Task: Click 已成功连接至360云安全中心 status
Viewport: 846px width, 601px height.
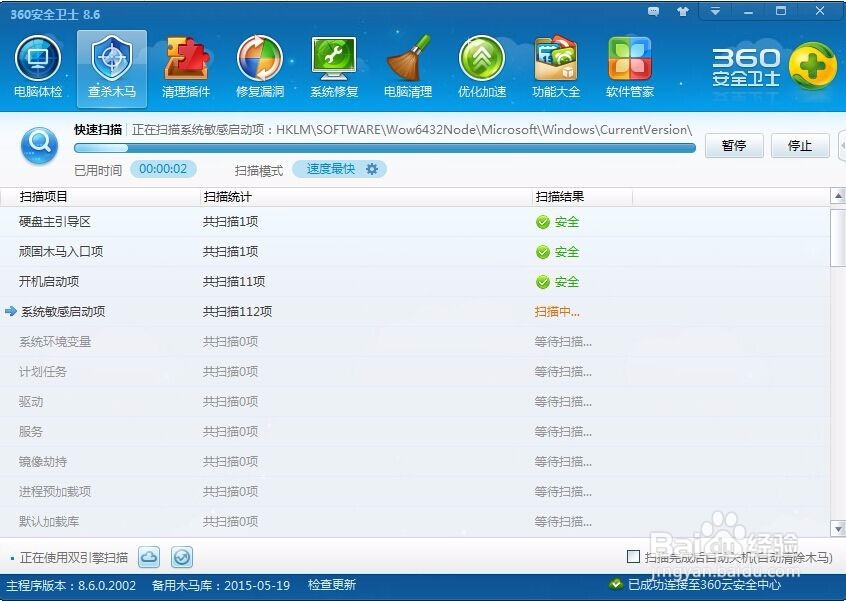Action: [x=705, y=585]
